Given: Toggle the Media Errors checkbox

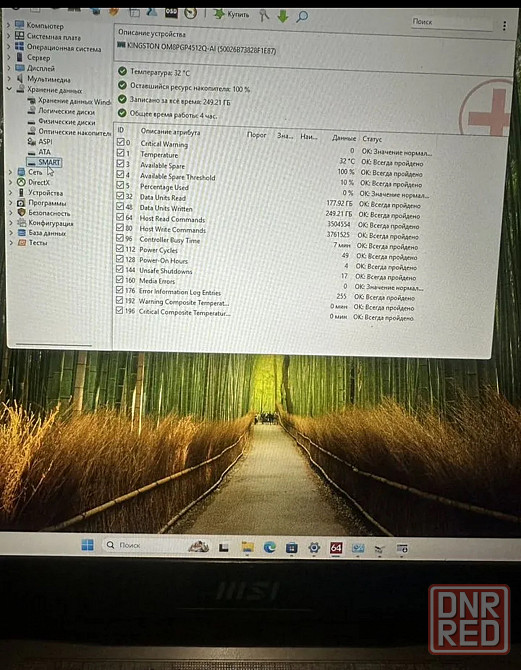Looking at the screenshot, I should coord(119,279).
